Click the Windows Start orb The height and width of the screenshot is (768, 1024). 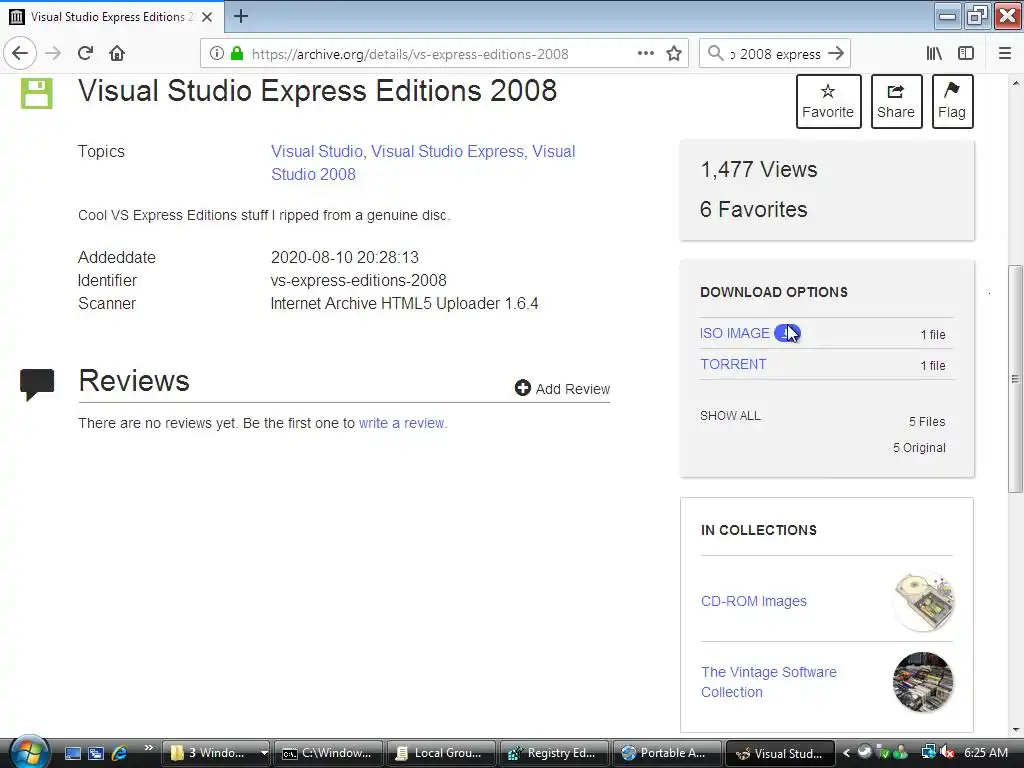click(x=28, y=752)
